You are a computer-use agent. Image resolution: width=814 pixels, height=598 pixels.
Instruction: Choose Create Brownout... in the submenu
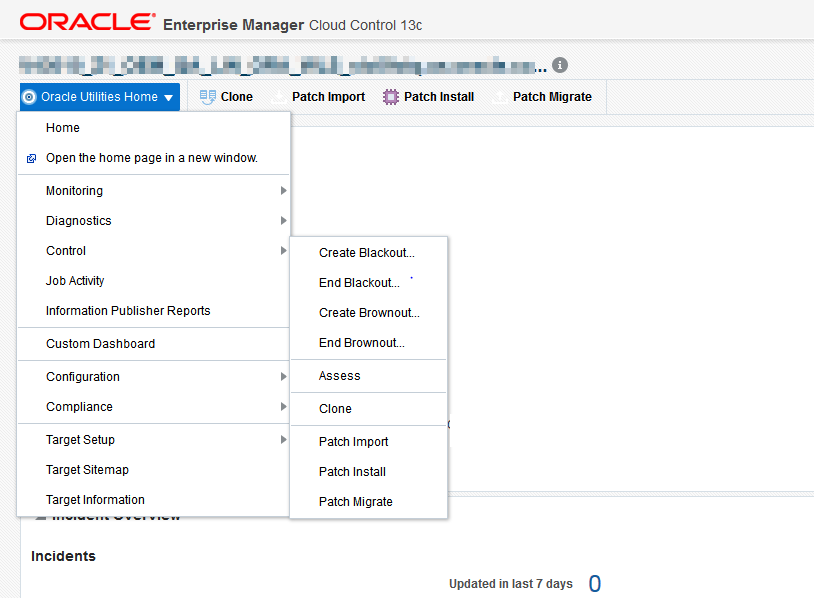pyautogui.click(x=369, y=312)
